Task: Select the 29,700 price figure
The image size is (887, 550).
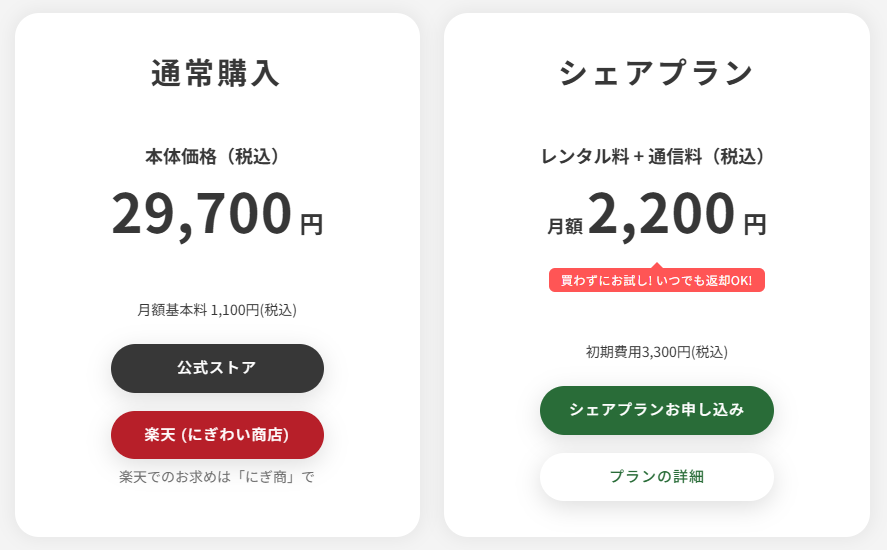Action: click(201, 214)
